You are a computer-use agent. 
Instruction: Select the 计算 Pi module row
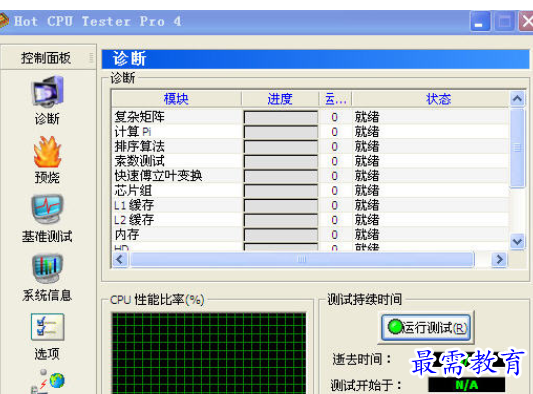(x=310, y=132)
